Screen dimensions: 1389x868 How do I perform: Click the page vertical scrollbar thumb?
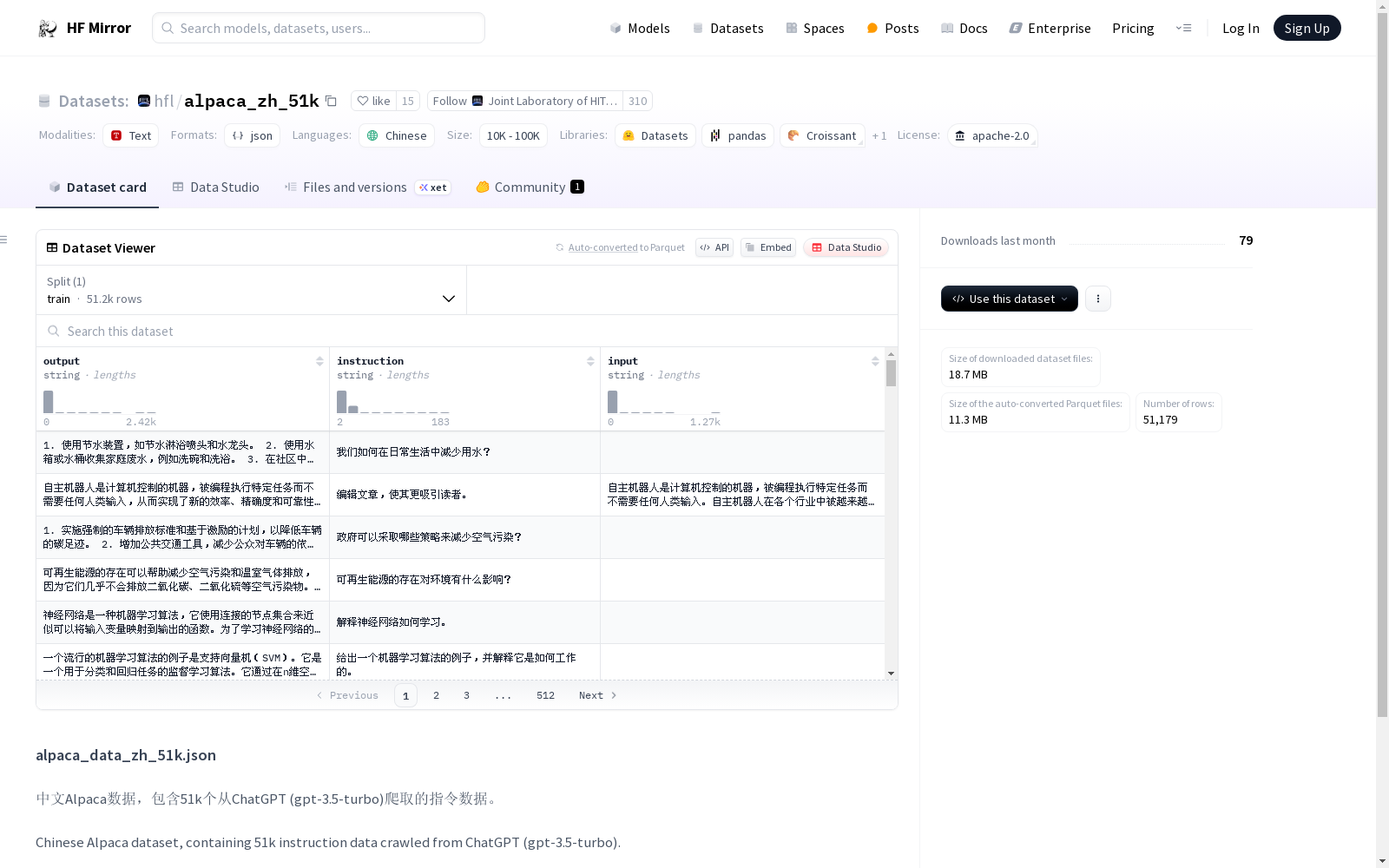(1382, 365)
